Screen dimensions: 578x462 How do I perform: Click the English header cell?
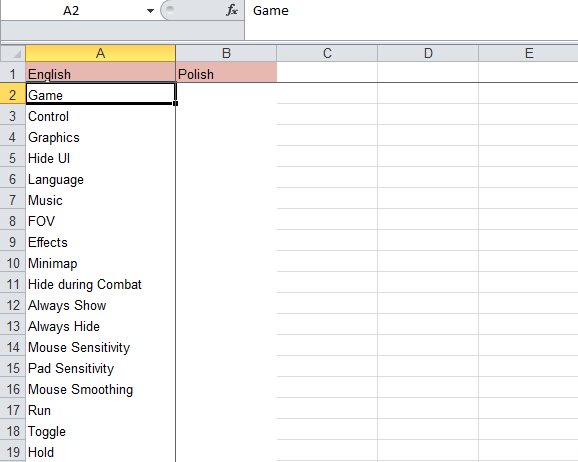(x=100, y=73)
